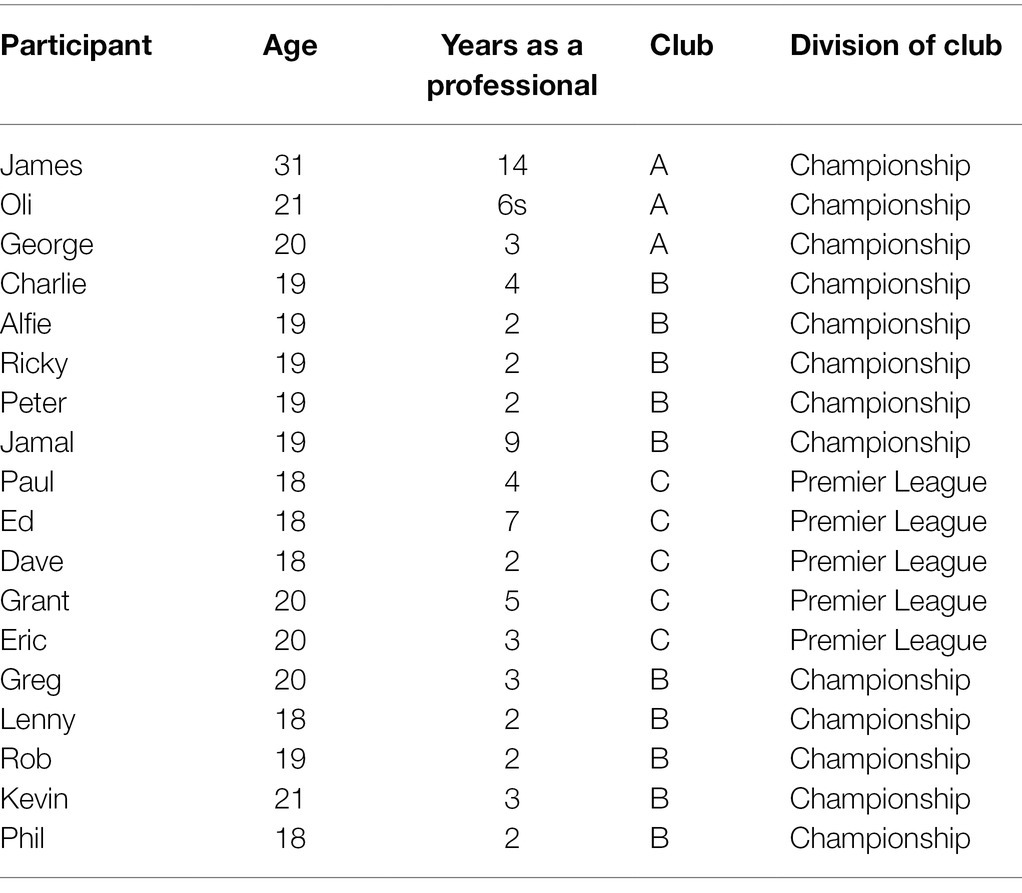Select Jamal's 9 years value
The height and width of the screenshot is (893, 1022).
coord(512,442)
